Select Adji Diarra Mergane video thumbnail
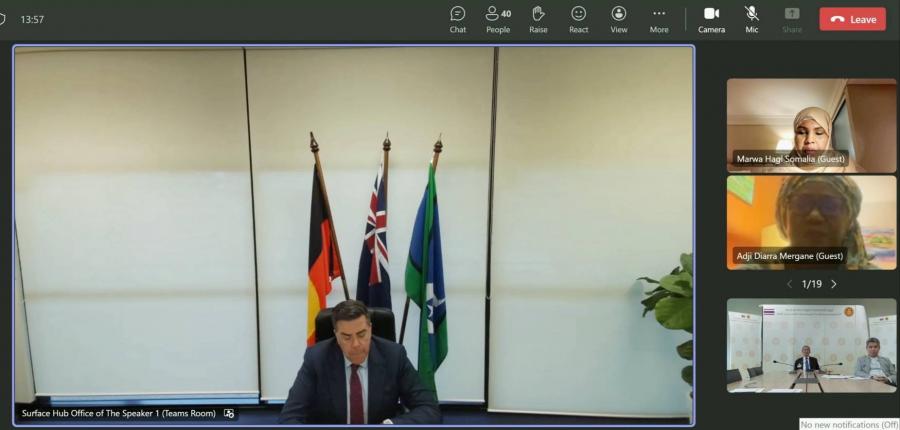Image resolution: width=900 pixels, height=430 pixels. click(x=811, y=222)
